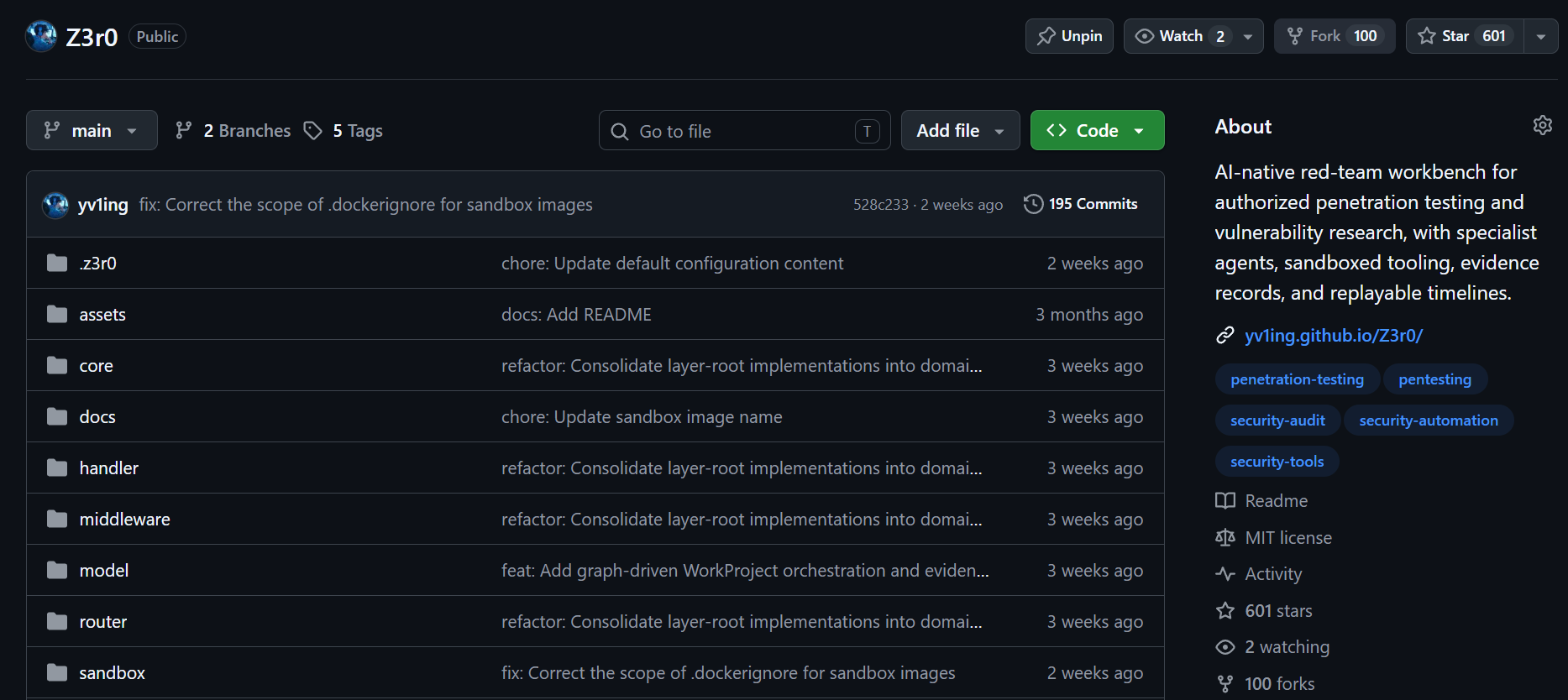Open commit hash 528c233
Viewport: 1568px width, 700px height.
point(881,205)
